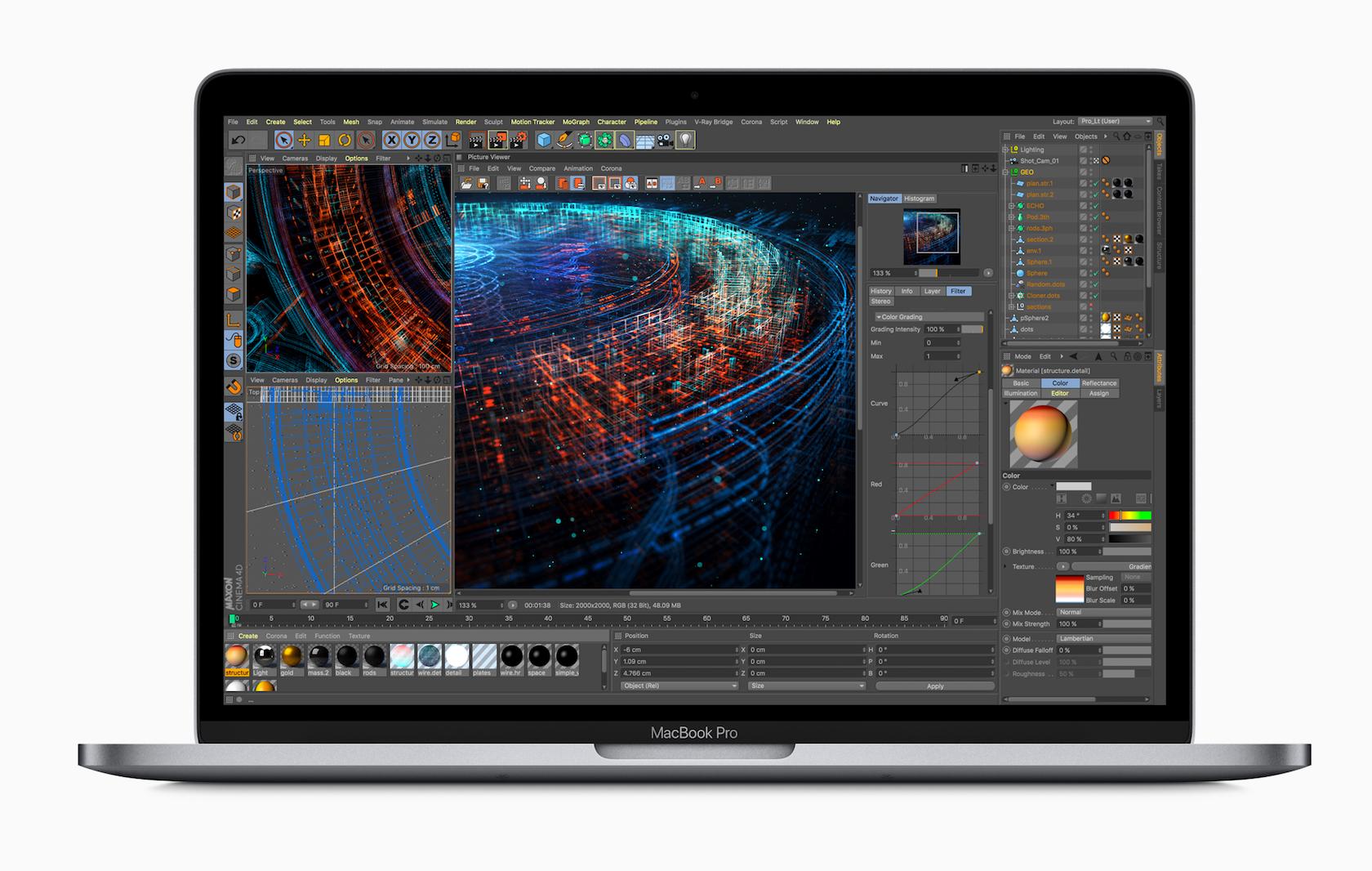Switch to the Histogram tab

click(x=919, y=199)
